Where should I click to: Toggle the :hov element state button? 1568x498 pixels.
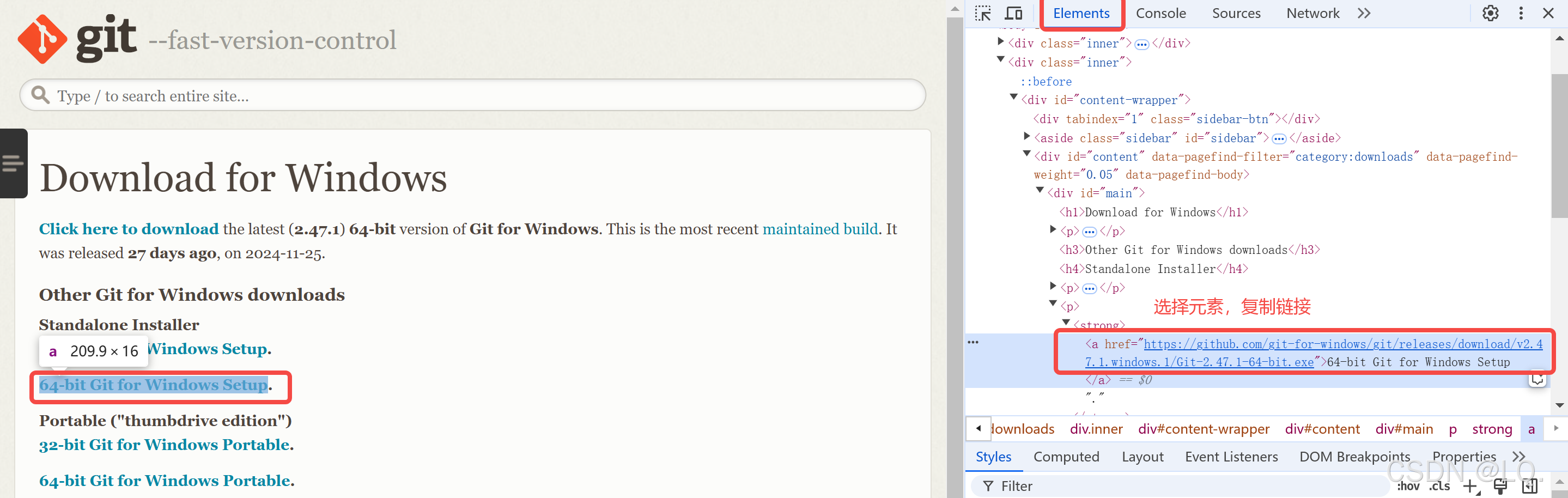pos(1408,486)
